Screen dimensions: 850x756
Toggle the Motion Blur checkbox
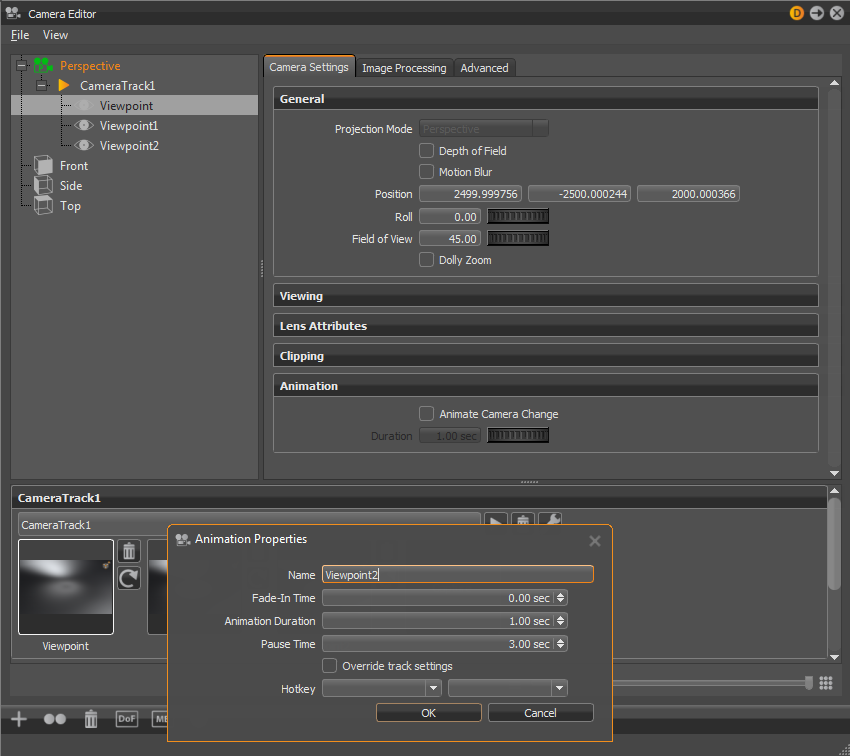pos(427,172)
